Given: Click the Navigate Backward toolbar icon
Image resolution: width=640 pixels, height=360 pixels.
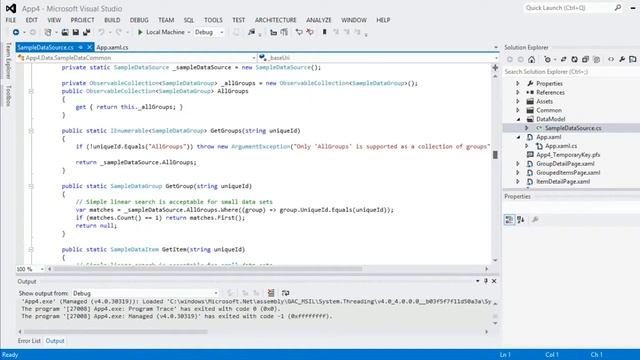Looking at the screenshot, I should 16,32.
